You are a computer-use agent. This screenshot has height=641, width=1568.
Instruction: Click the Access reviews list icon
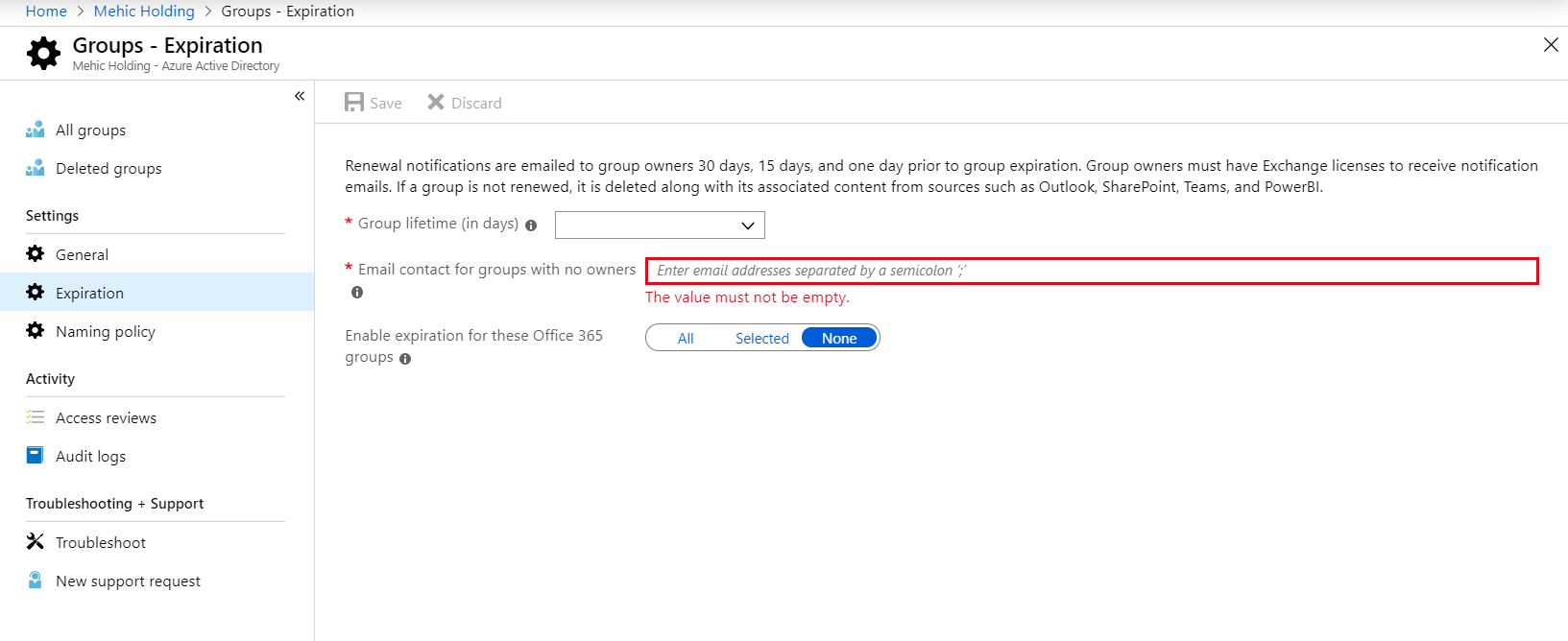pyautogui.click(x=36, y=417)
